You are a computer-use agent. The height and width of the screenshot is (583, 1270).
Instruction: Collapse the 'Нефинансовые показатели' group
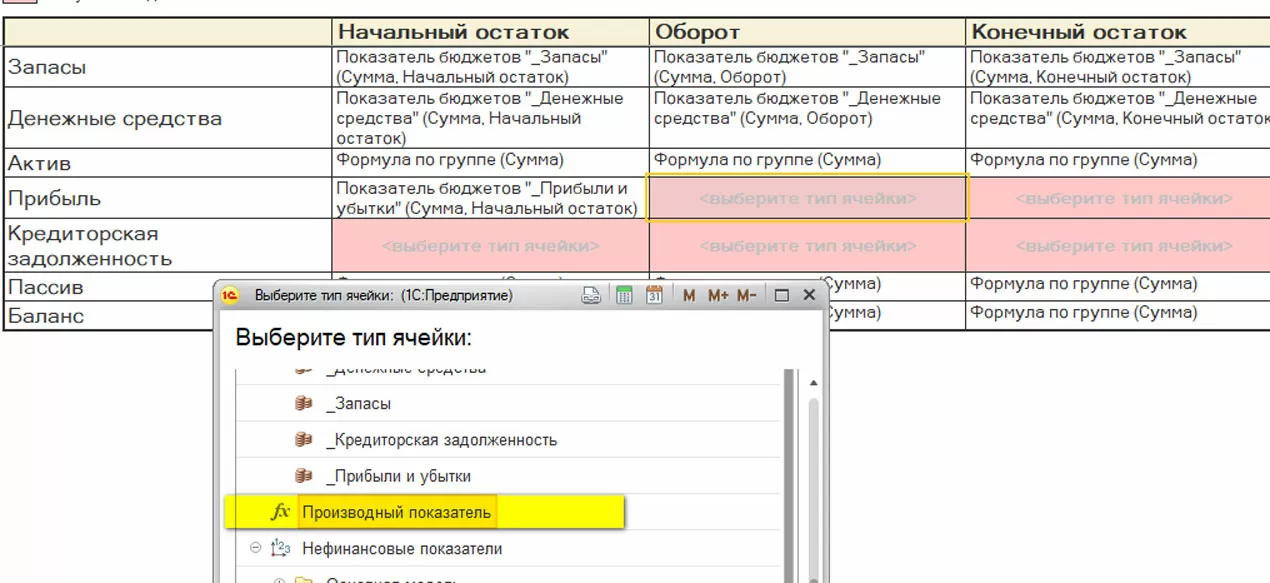(255, 548)
